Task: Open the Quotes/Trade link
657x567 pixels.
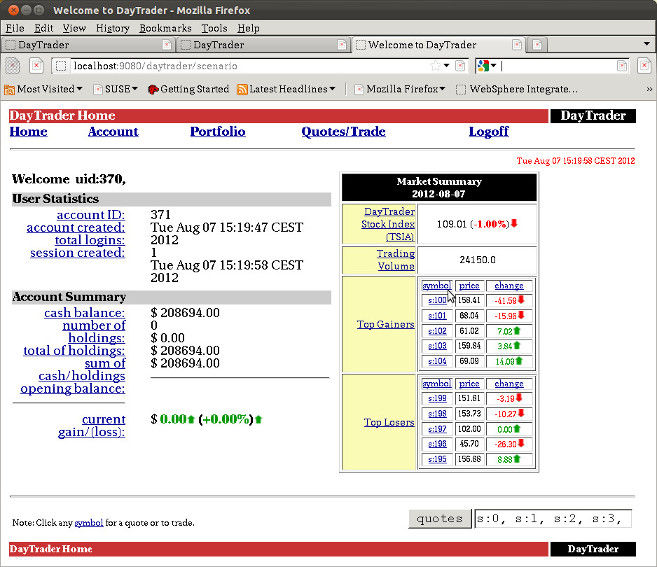Action: click(343, 132)
